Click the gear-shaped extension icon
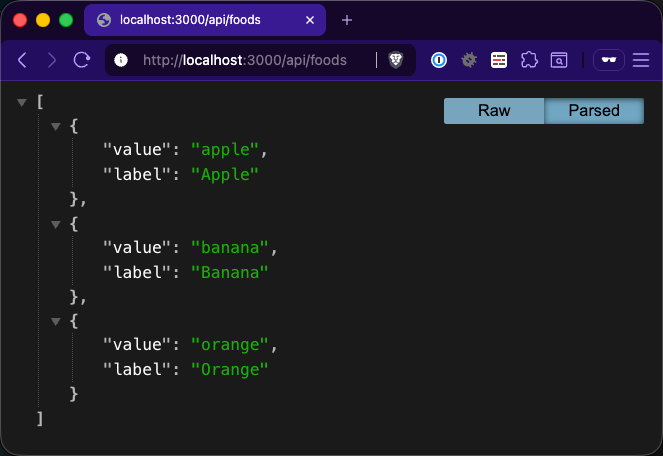Image resolution: width=663 pixels, height=456 pixels. 468,60
